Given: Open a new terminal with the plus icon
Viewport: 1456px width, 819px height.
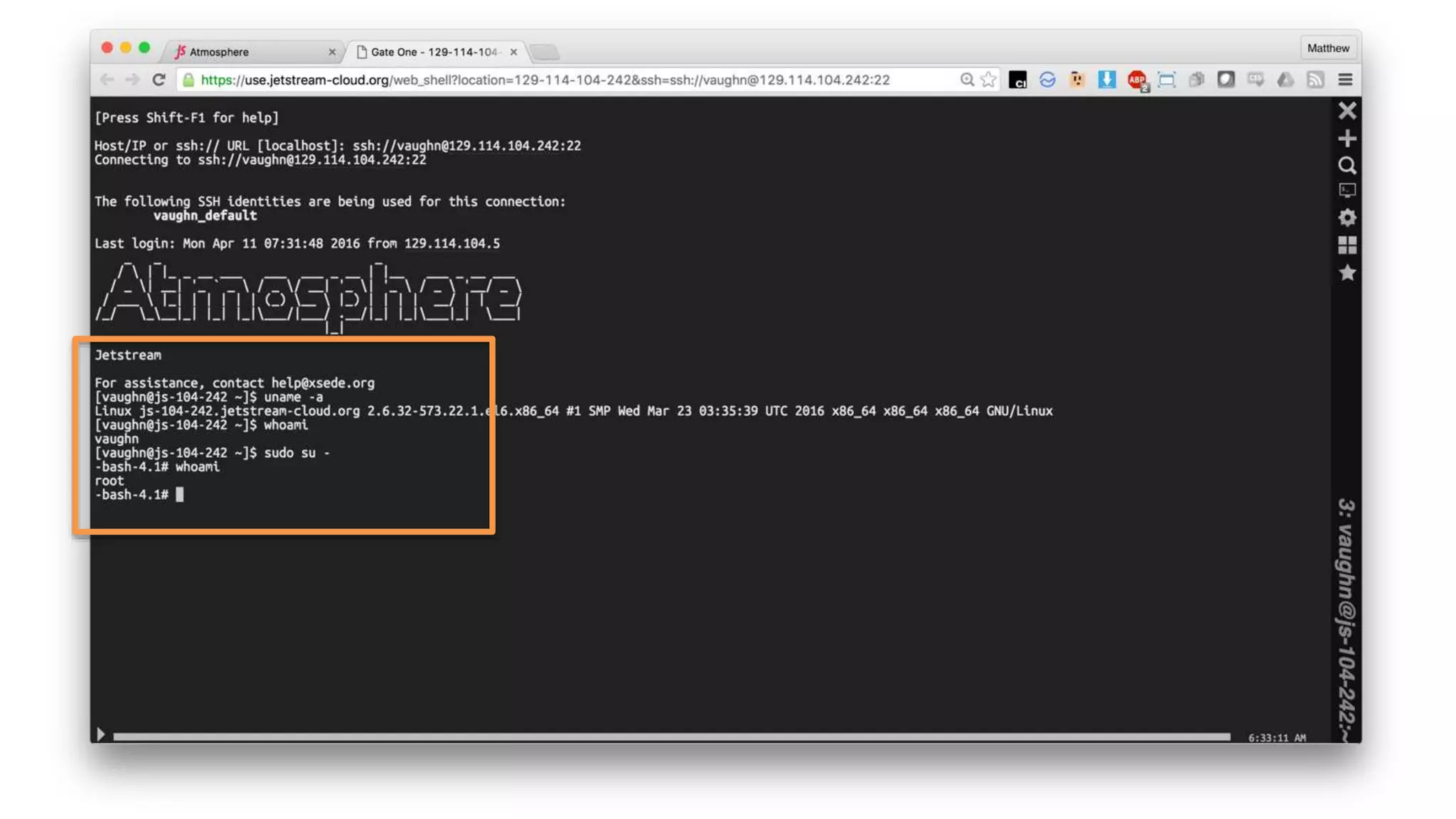Looking at the screenshot, I should click(1347, 138).
